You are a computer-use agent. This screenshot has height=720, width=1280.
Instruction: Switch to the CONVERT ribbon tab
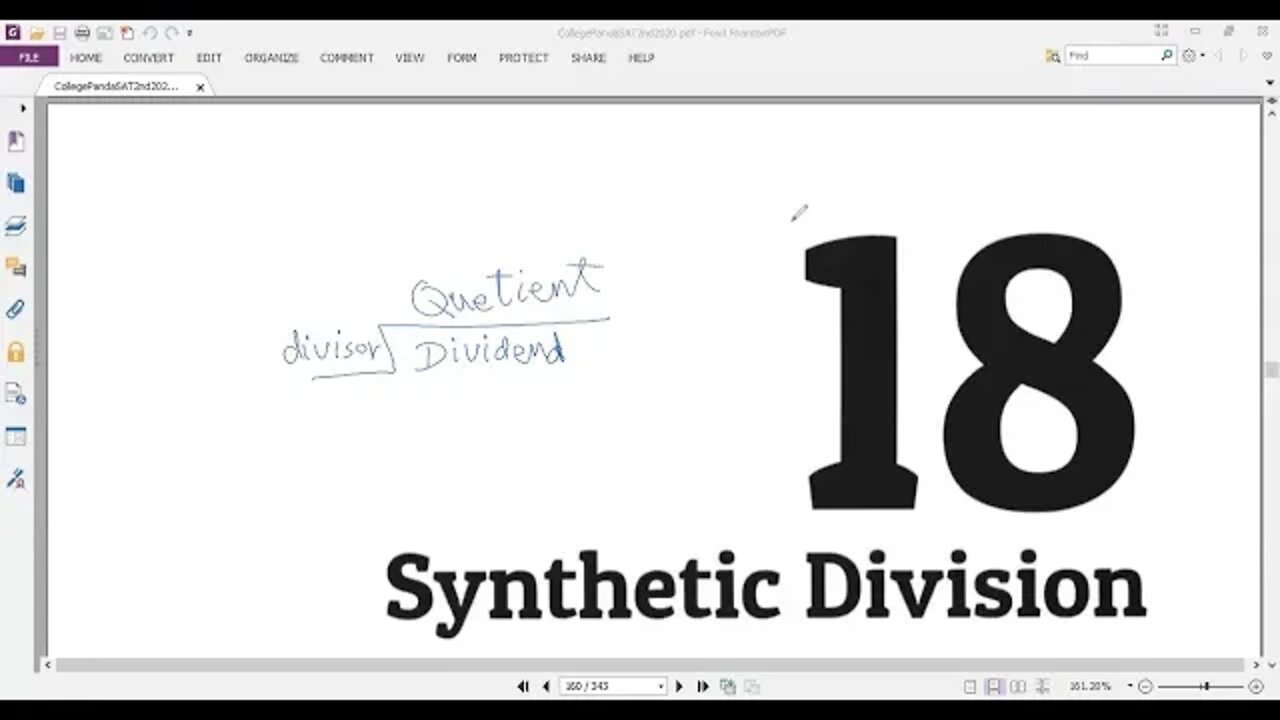[148, 58]
